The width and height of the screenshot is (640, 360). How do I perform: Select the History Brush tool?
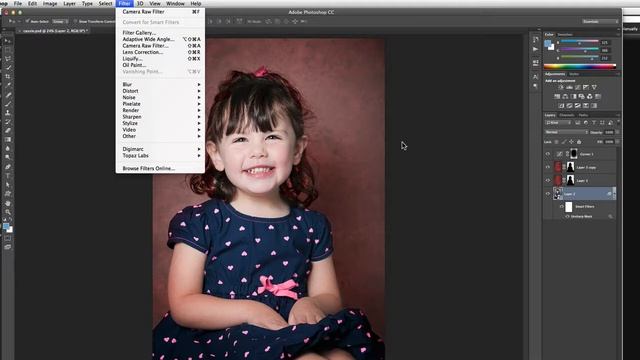point(8,122)
